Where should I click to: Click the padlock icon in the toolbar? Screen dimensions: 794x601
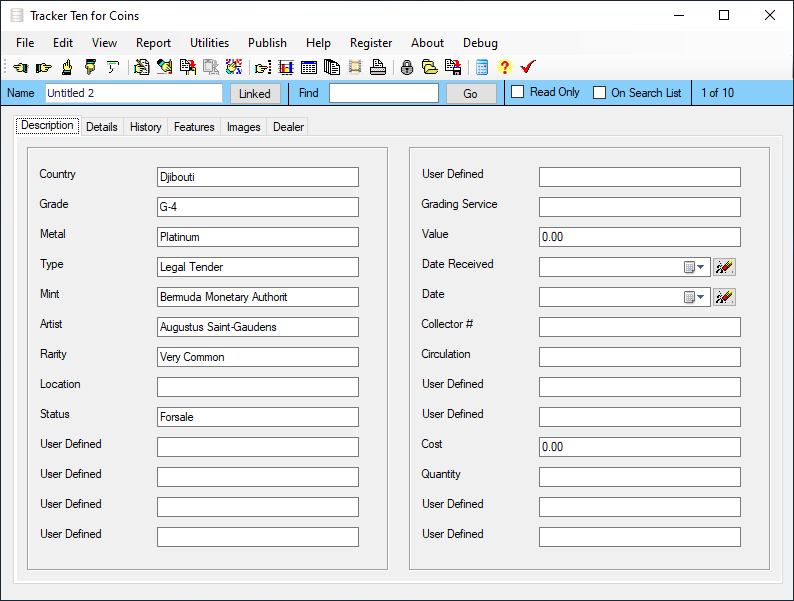407,68
